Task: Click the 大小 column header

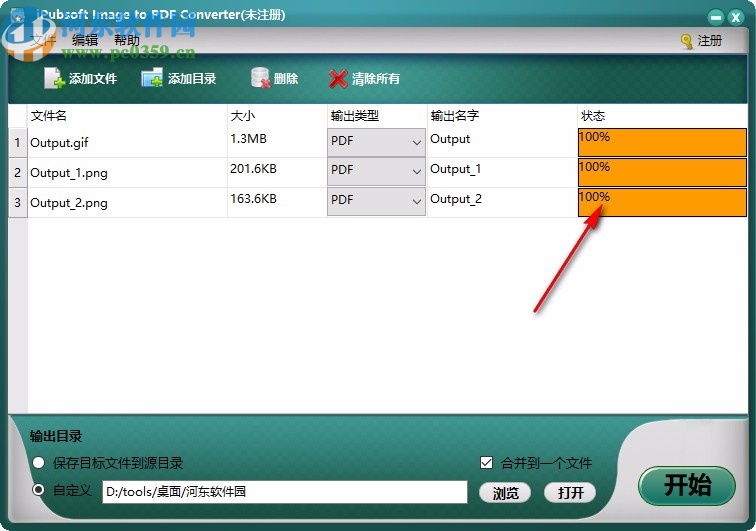Action: pos(277,116)
